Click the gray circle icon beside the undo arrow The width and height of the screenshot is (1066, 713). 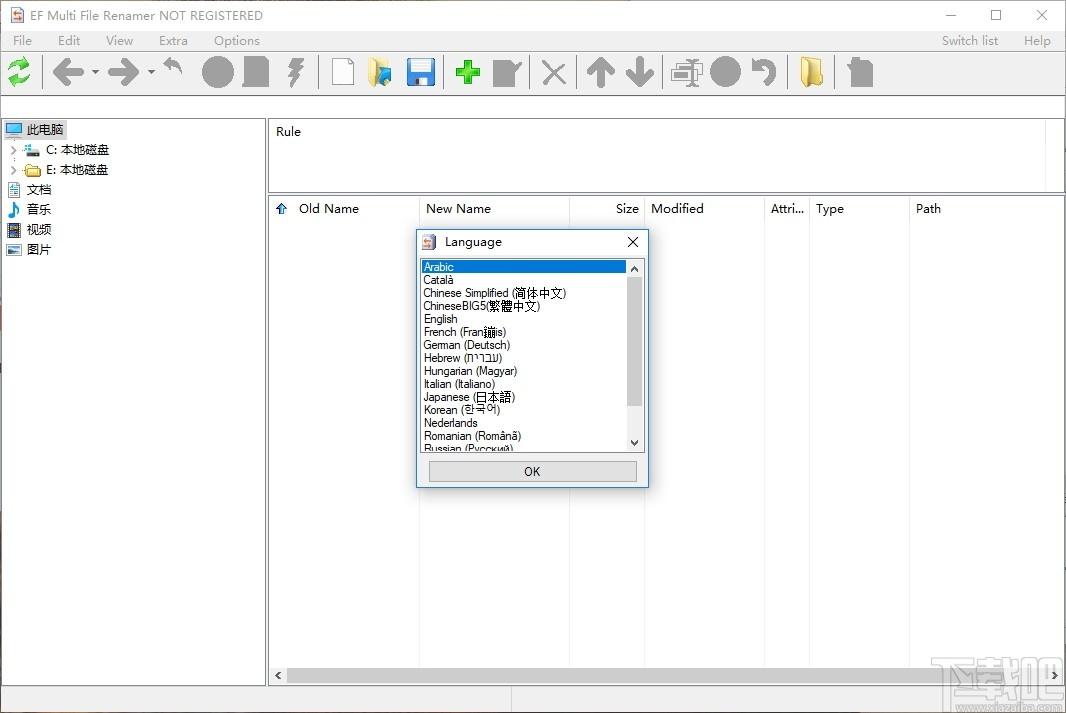click(x=725, y=72)
